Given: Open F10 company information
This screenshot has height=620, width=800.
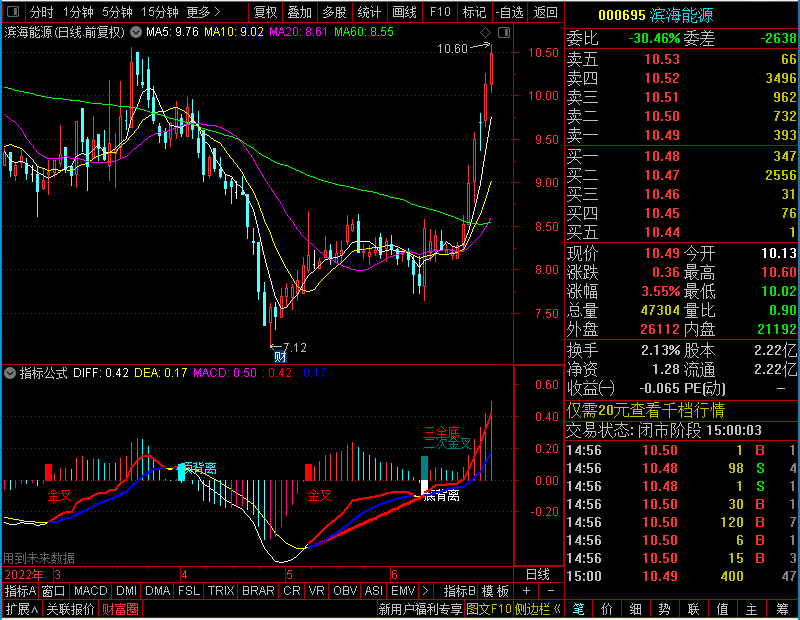Looking at the screenshot, I should point(440,12).
